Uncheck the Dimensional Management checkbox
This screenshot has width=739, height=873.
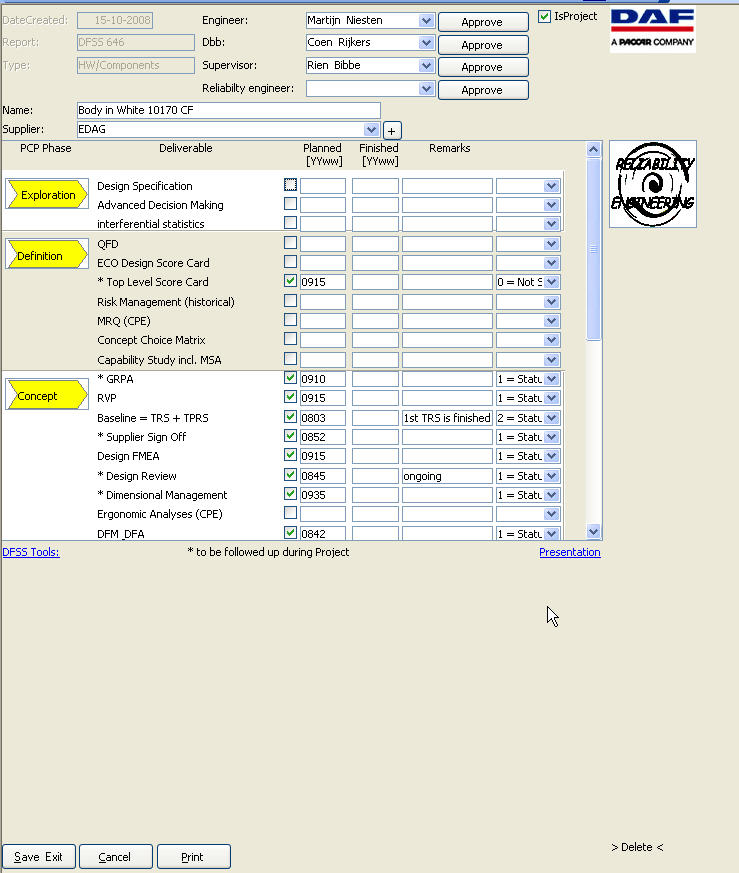[290, 494]
